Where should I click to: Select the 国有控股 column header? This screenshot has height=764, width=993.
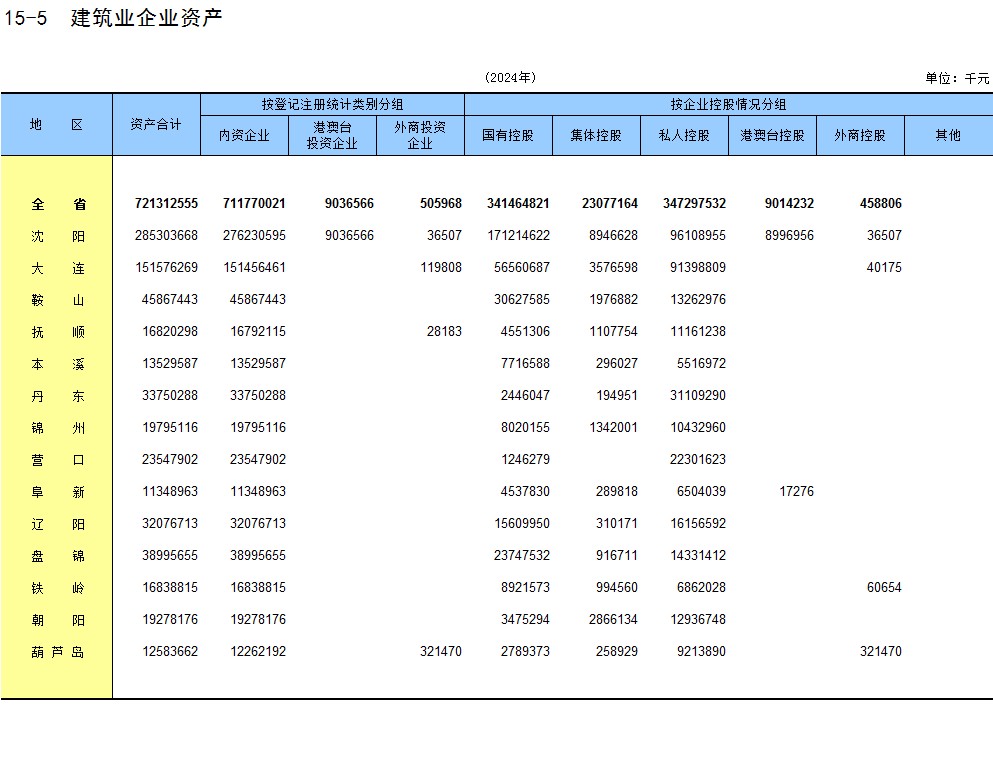[x=508, y=135]
